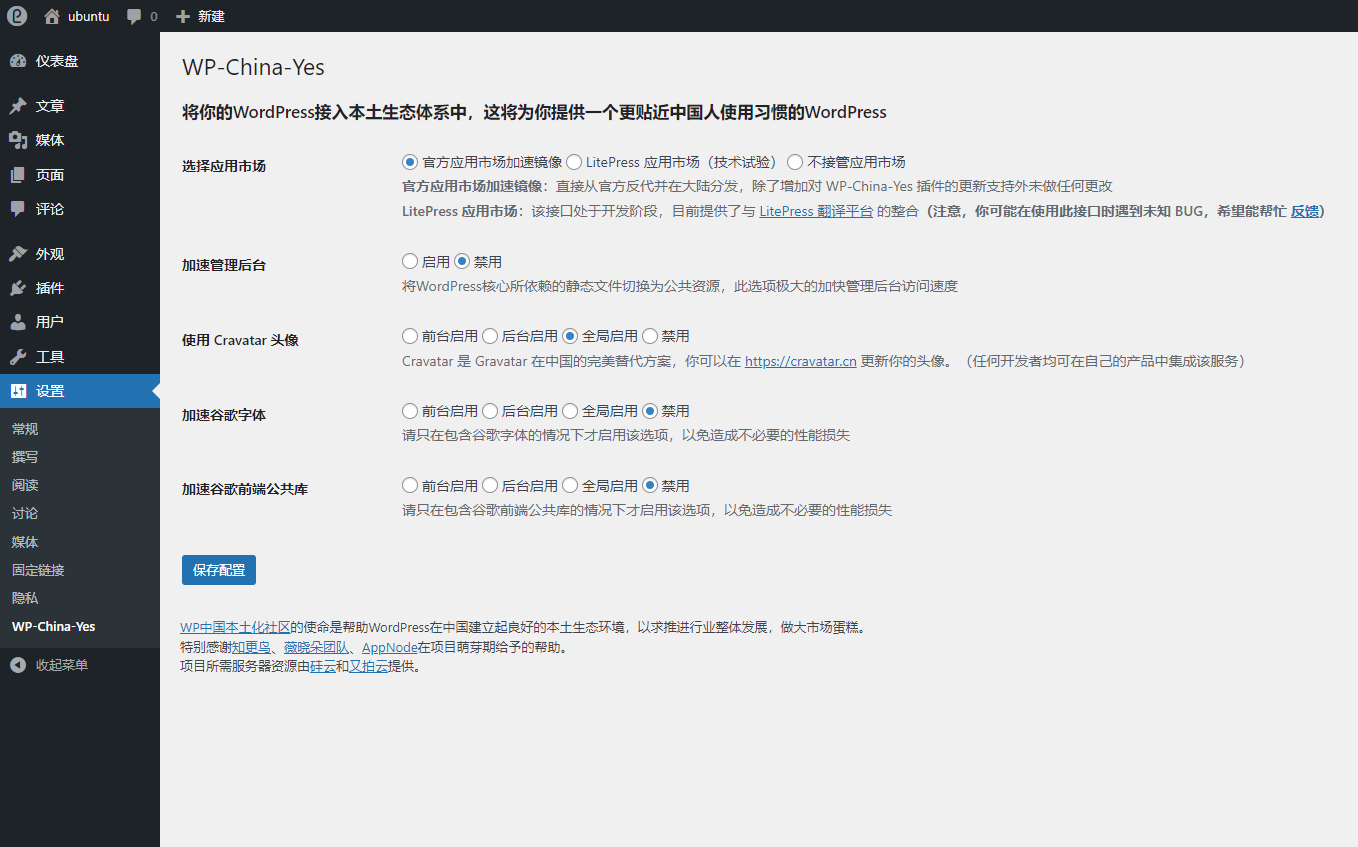This screenshot has height=847, width=1358.
Task: Open 工具 via the wrench icon
Action: pyautogui.click(x=18, y=355)
